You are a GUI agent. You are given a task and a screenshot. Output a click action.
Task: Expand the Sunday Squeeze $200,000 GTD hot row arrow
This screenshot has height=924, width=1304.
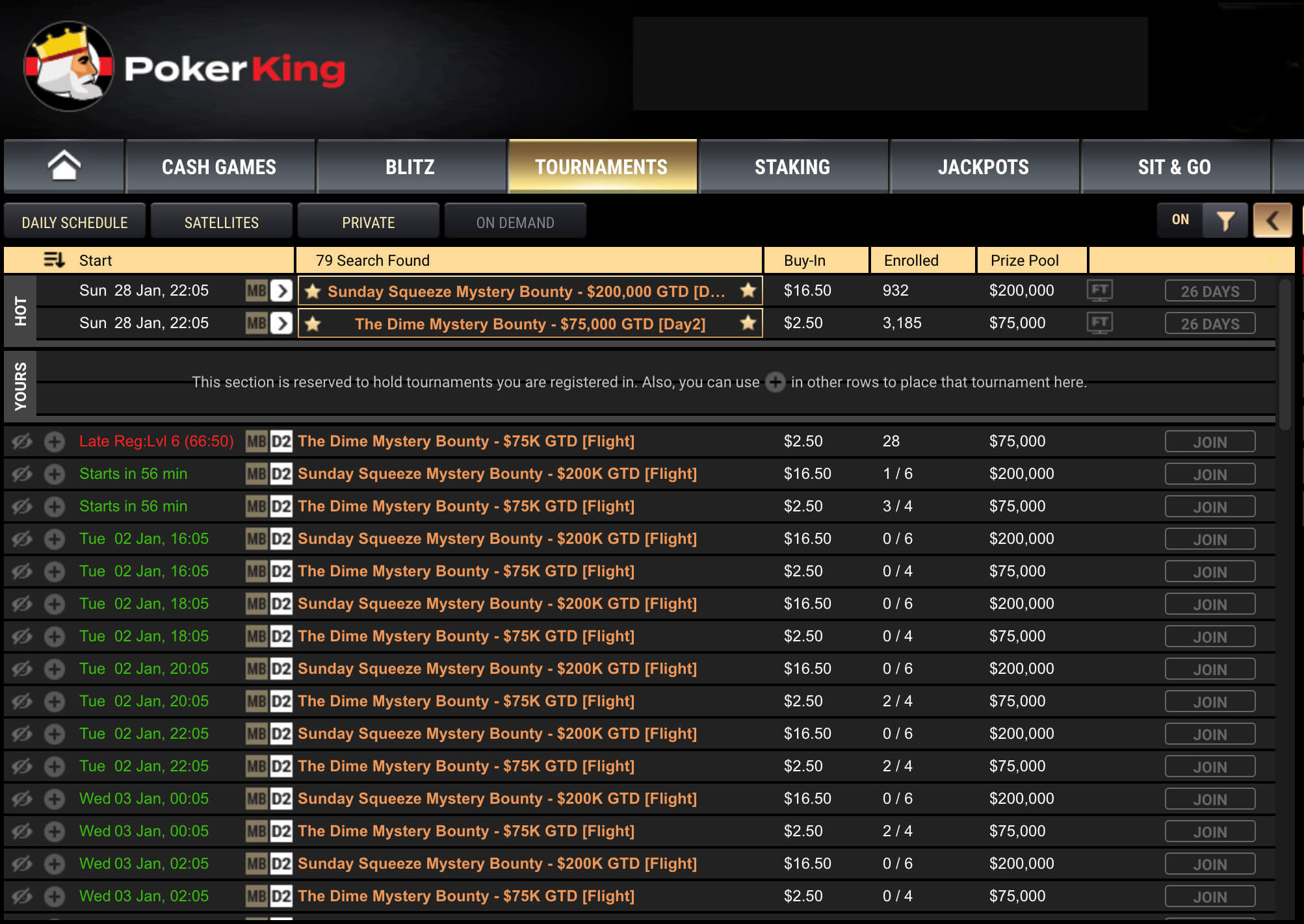281,290
